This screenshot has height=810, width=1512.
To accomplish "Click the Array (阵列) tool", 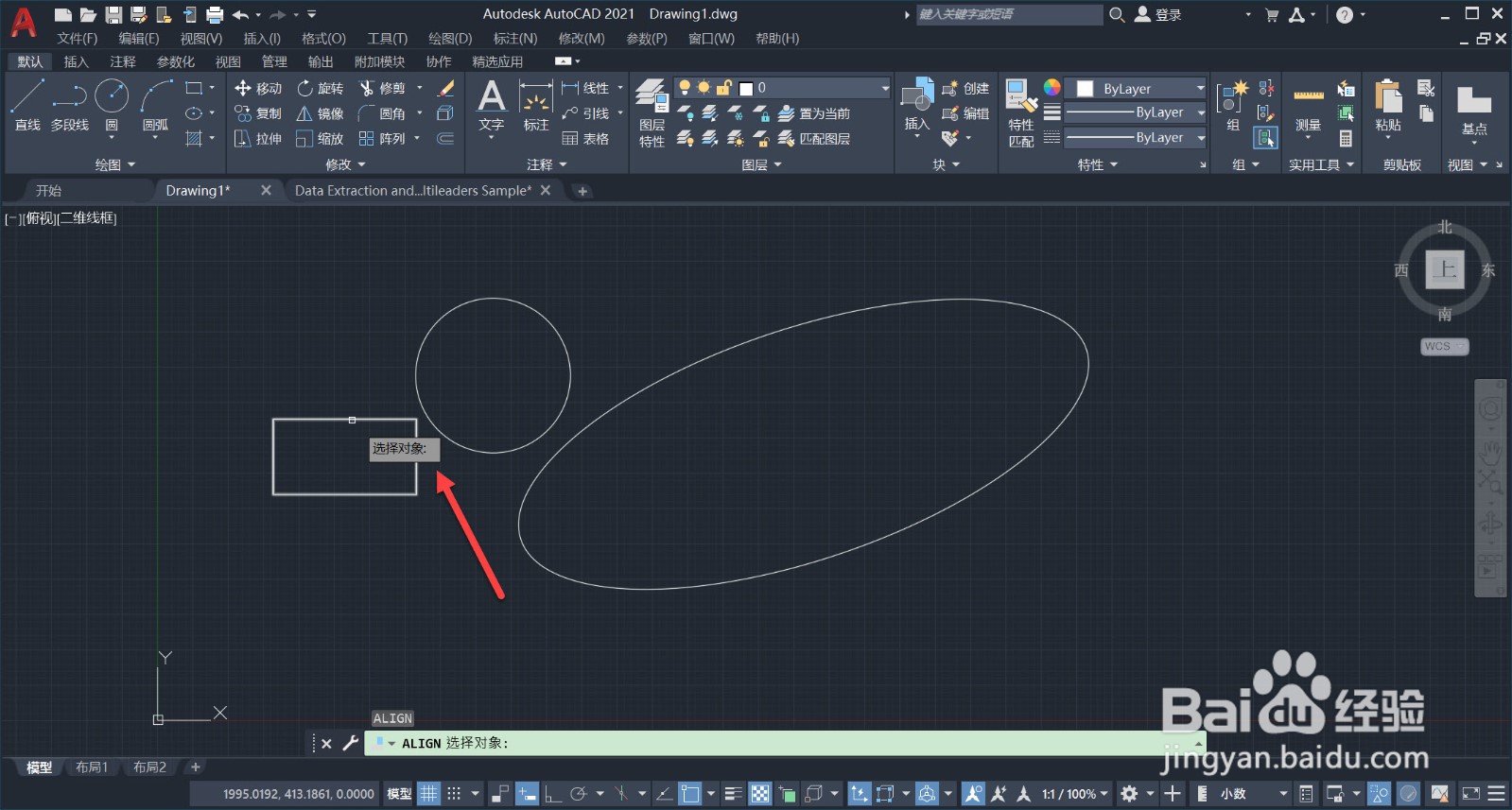I will (382, 139).
